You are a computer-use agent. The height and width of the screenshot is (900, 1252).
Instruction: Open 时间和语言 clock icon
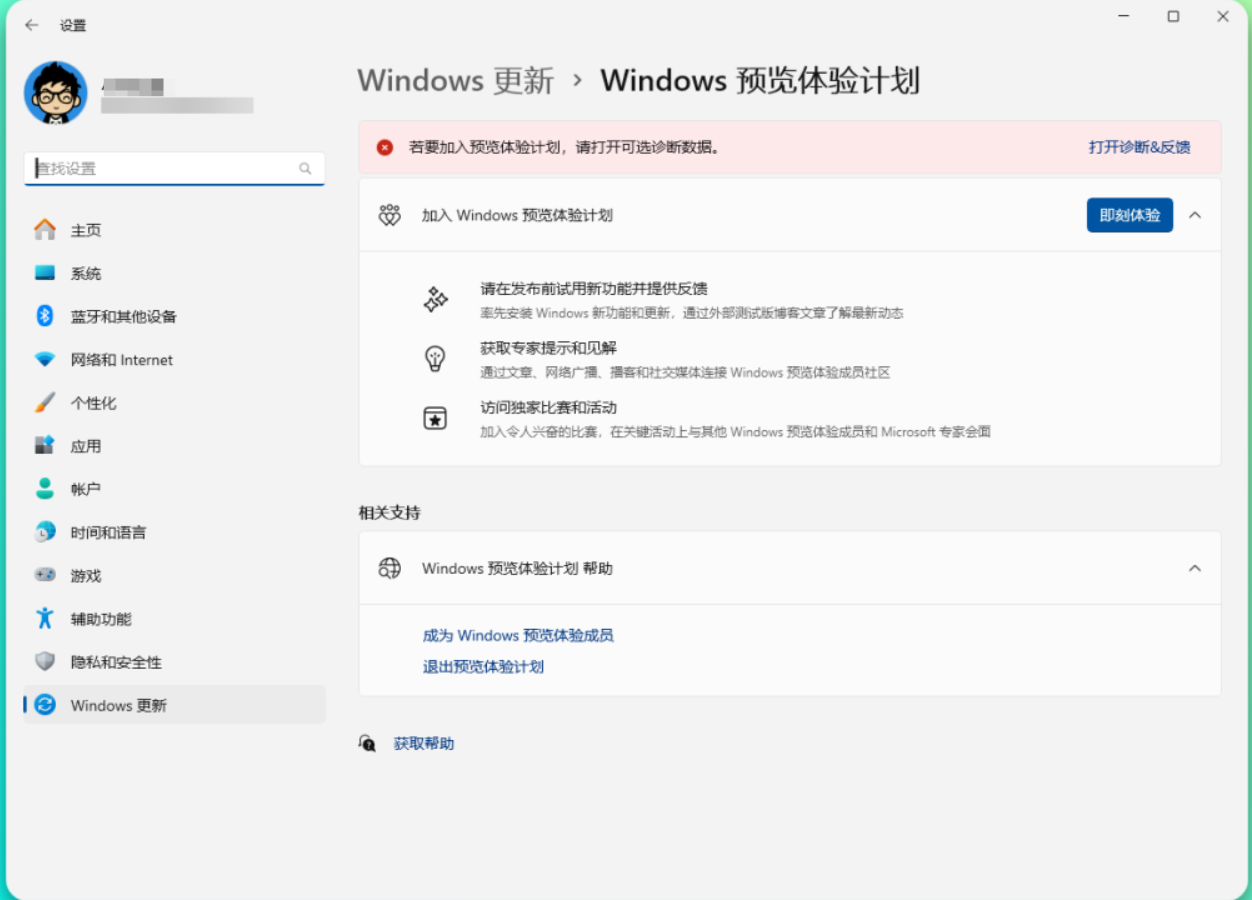coord(45,532)
